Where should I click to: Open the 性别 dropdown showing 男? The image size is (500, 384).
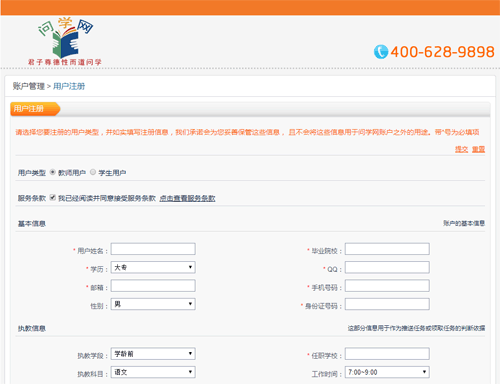[153, 304]
